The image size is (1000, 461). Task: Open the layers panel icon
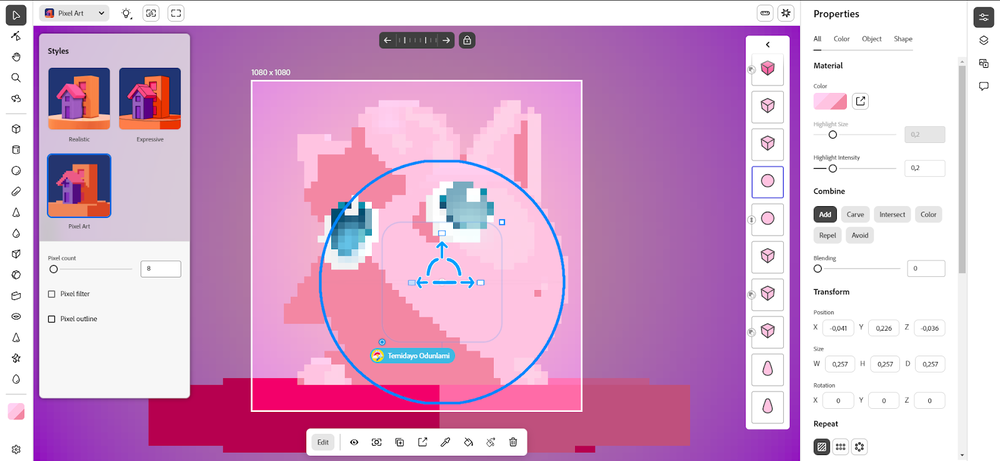tap(983, 41)
